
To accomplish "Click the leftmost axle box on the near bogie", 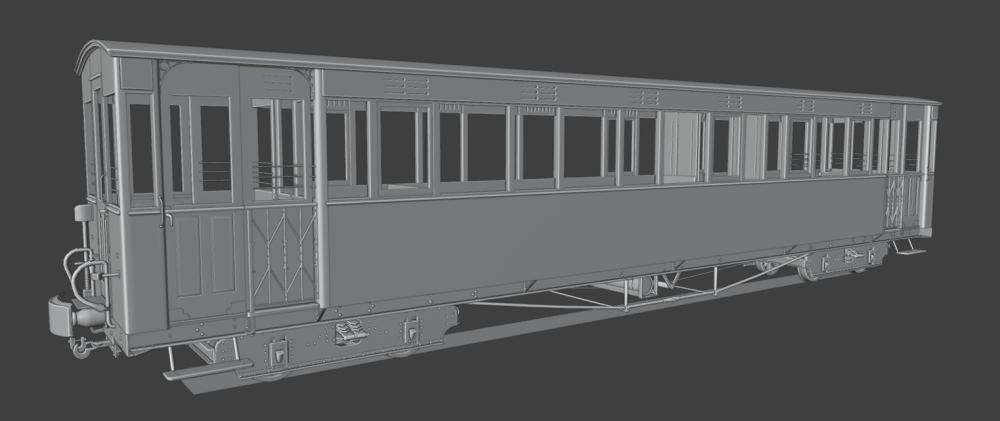I will click(x=278, y=351).
